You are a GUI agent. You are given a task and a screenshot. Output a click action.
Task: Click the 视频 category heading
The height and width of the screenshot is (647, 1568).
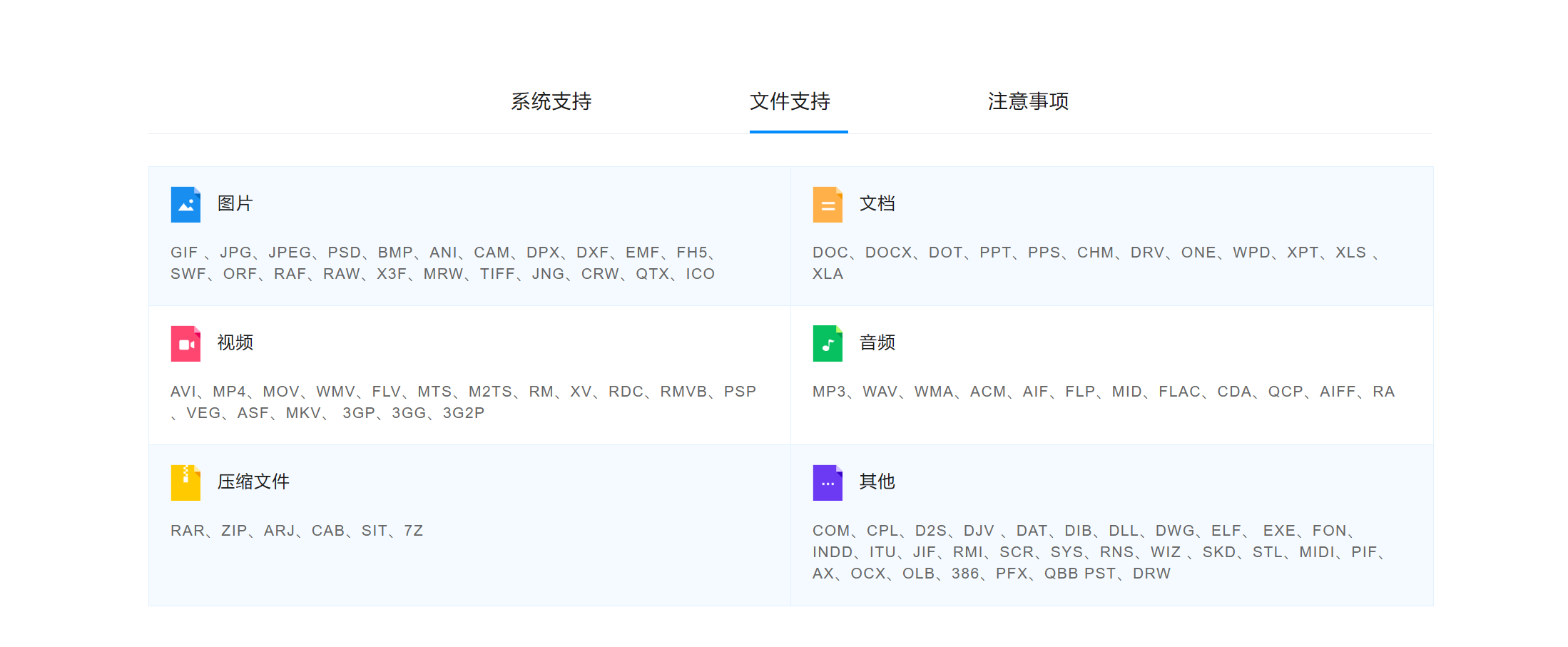(x=235, y=343)
